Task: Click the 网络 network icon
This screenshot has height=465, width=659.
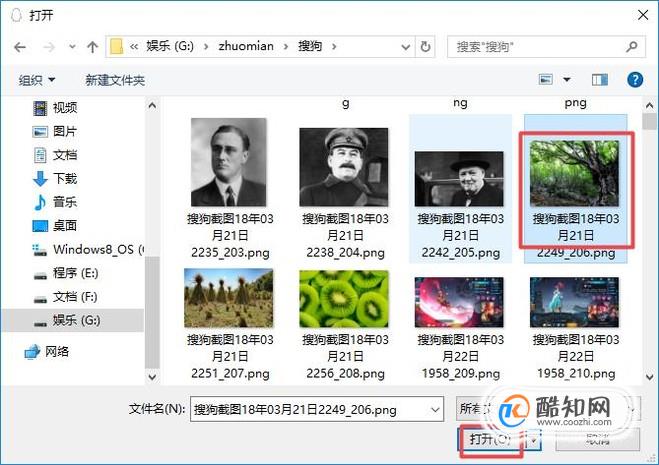Action: coord(32,351)
